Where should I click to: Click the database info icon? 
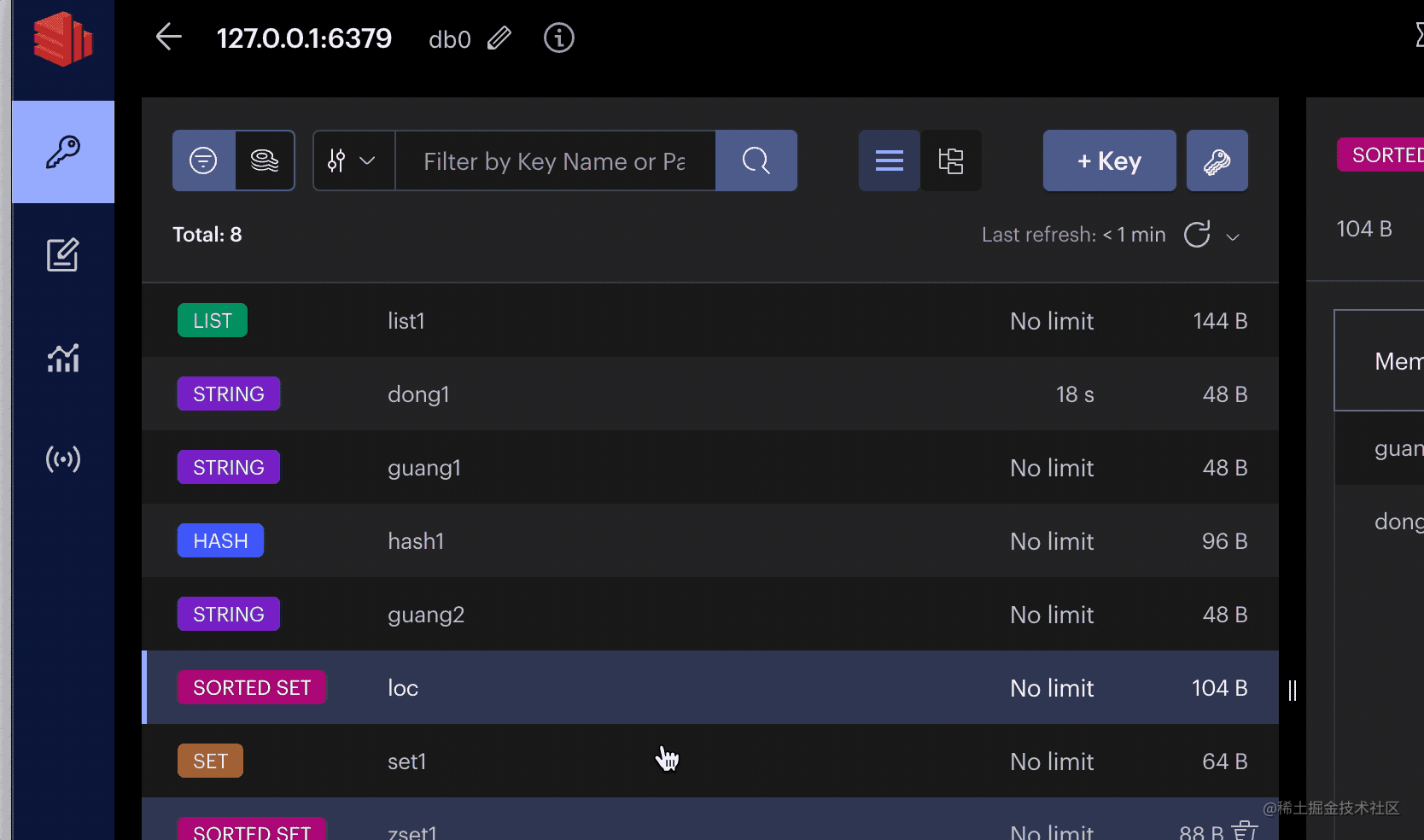[558, 38]
